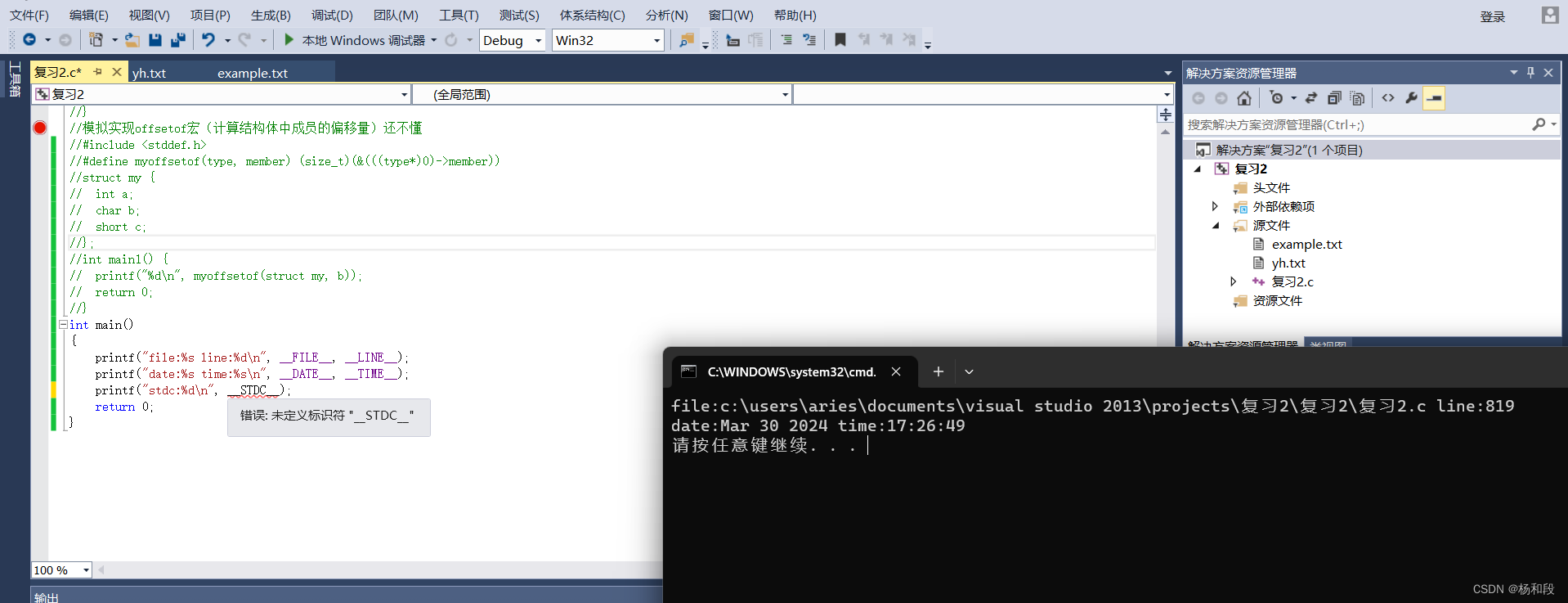Collapse the int main() code block
This screenshot has width=1568, height=603.
point(63,325)
